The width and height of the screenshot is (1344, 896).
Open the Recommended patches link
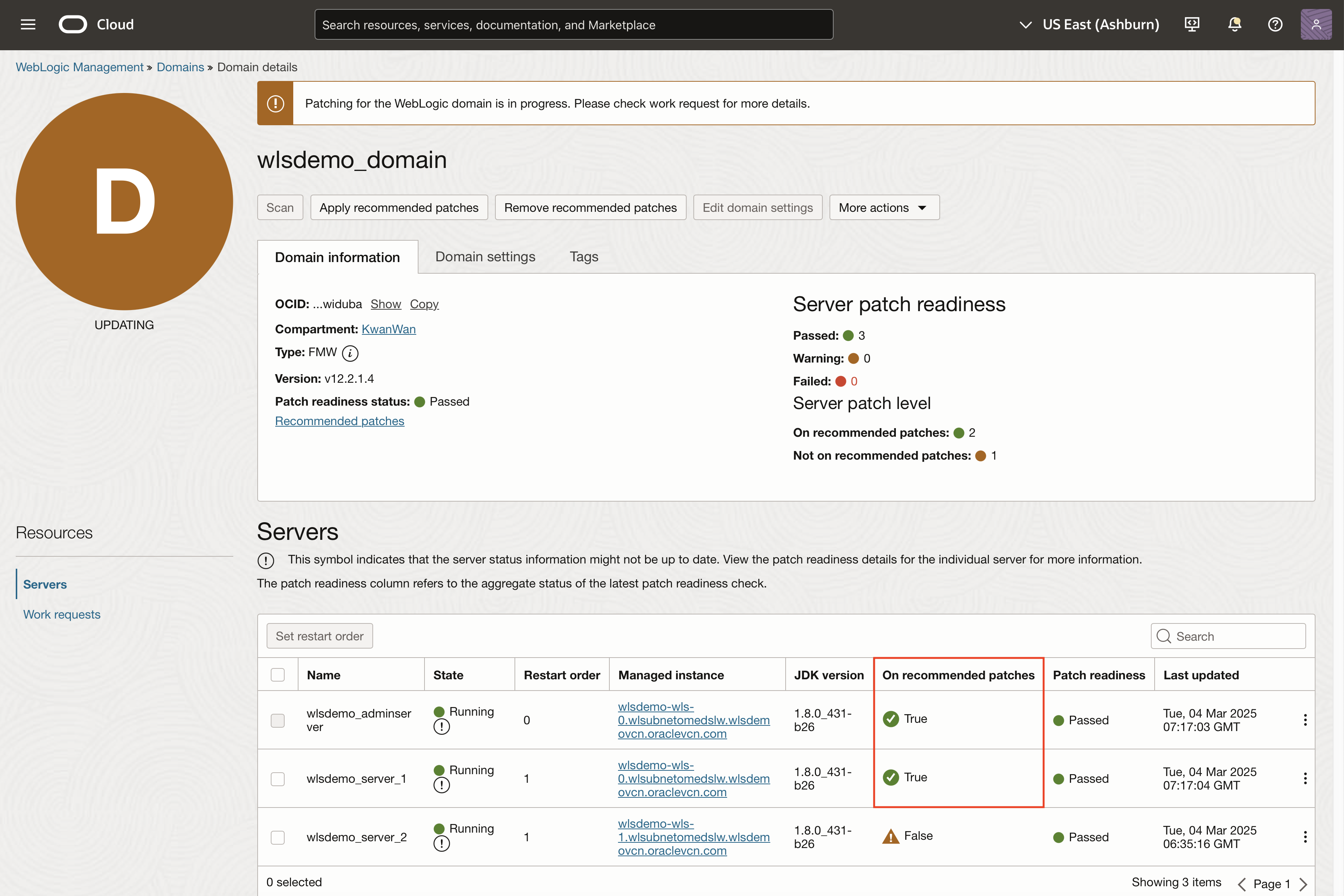(339, 421)
